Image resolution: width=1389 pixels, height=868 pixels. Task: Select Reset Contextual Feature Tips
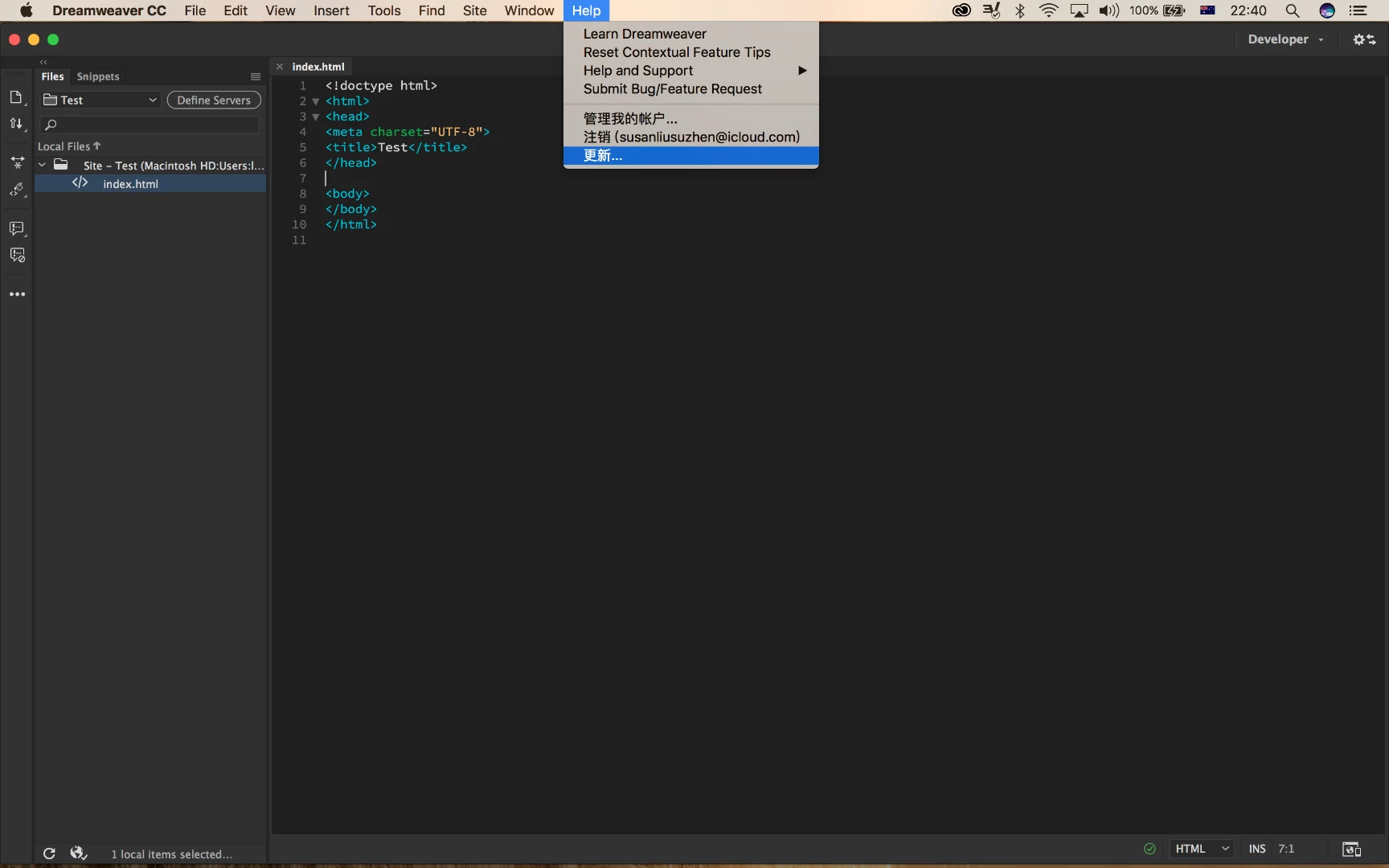coord(691,52)
